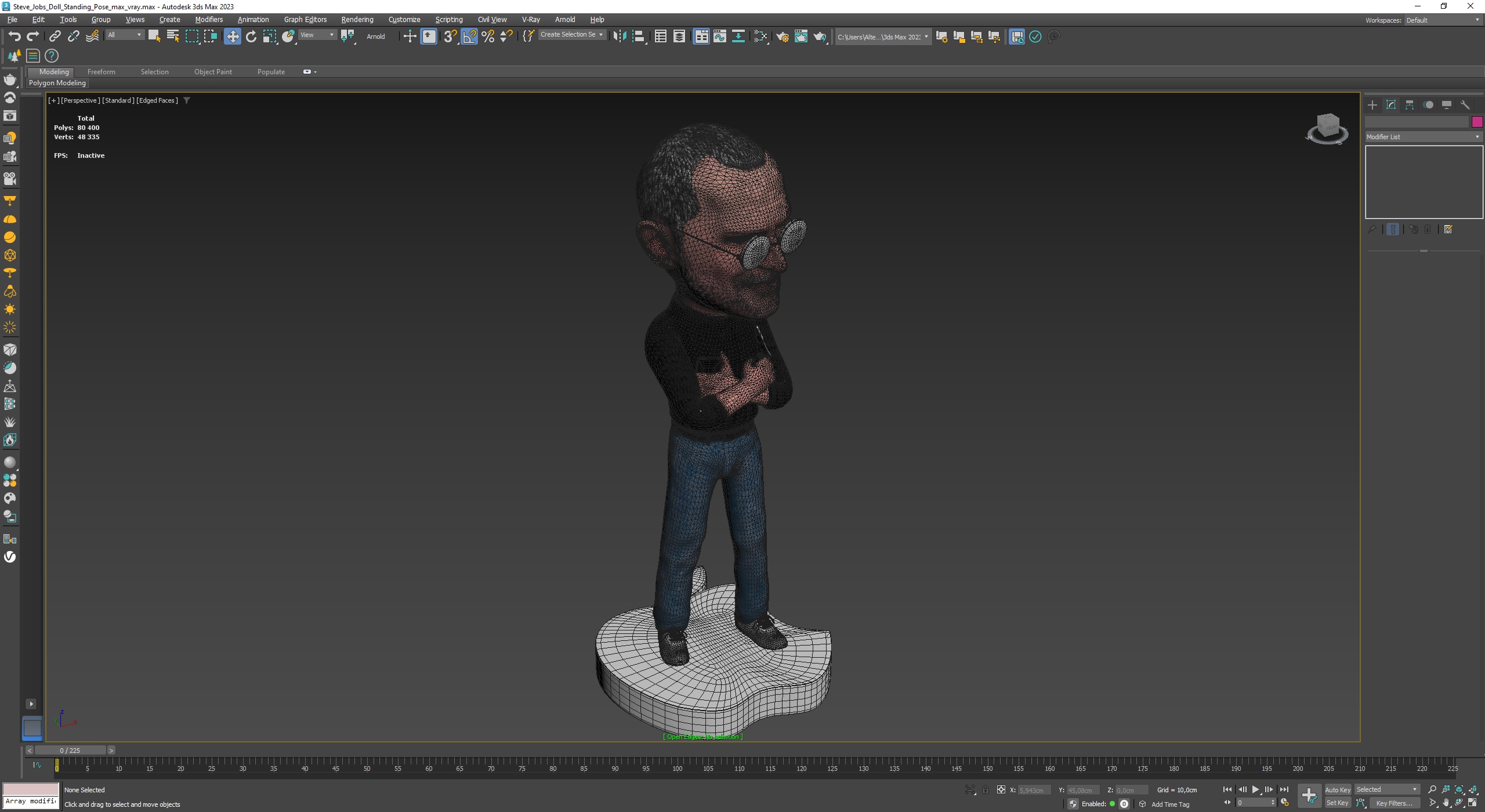Open the Rendering menu
Screen dimensions: 1485x812
357,20
